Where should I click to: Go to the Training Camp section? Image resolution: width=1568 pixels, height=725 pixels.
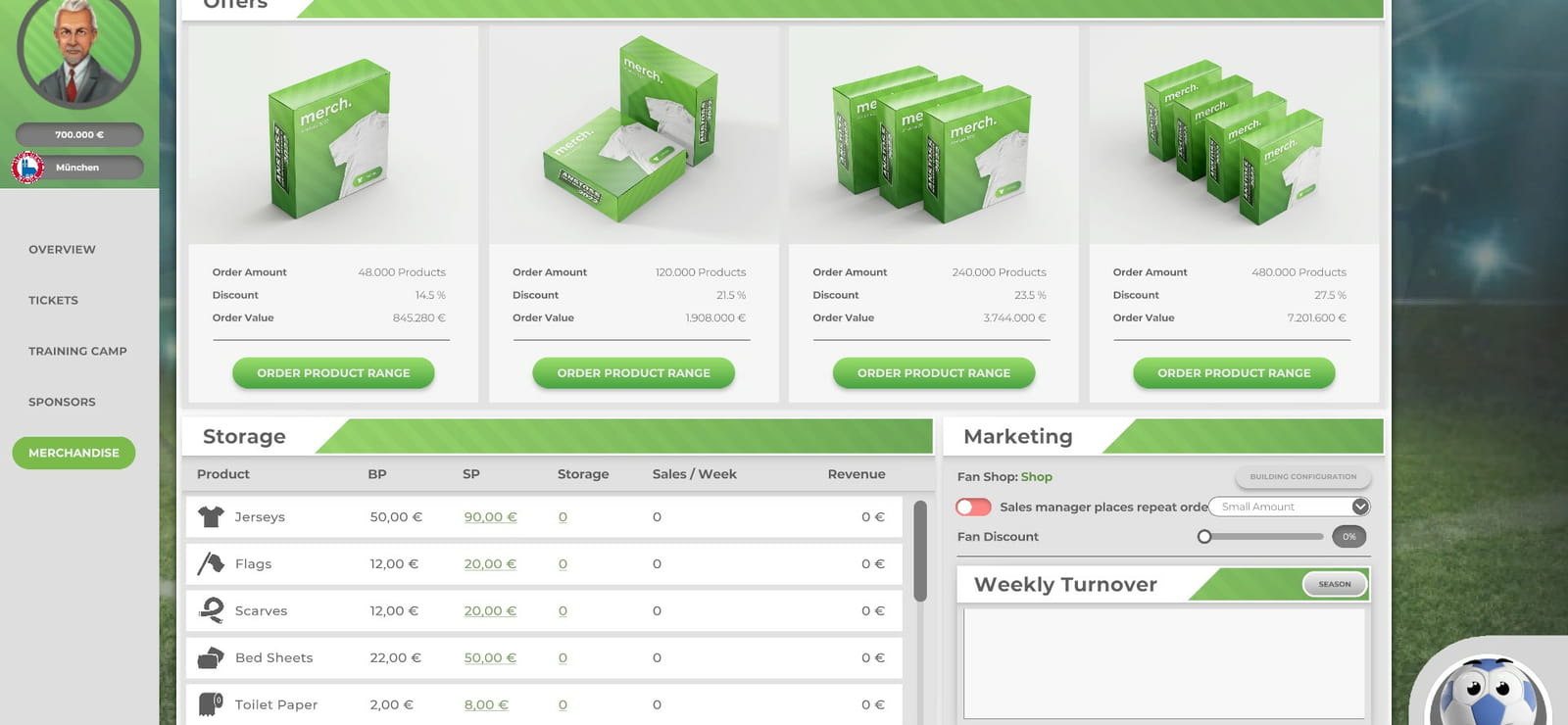tap(77, 351)
